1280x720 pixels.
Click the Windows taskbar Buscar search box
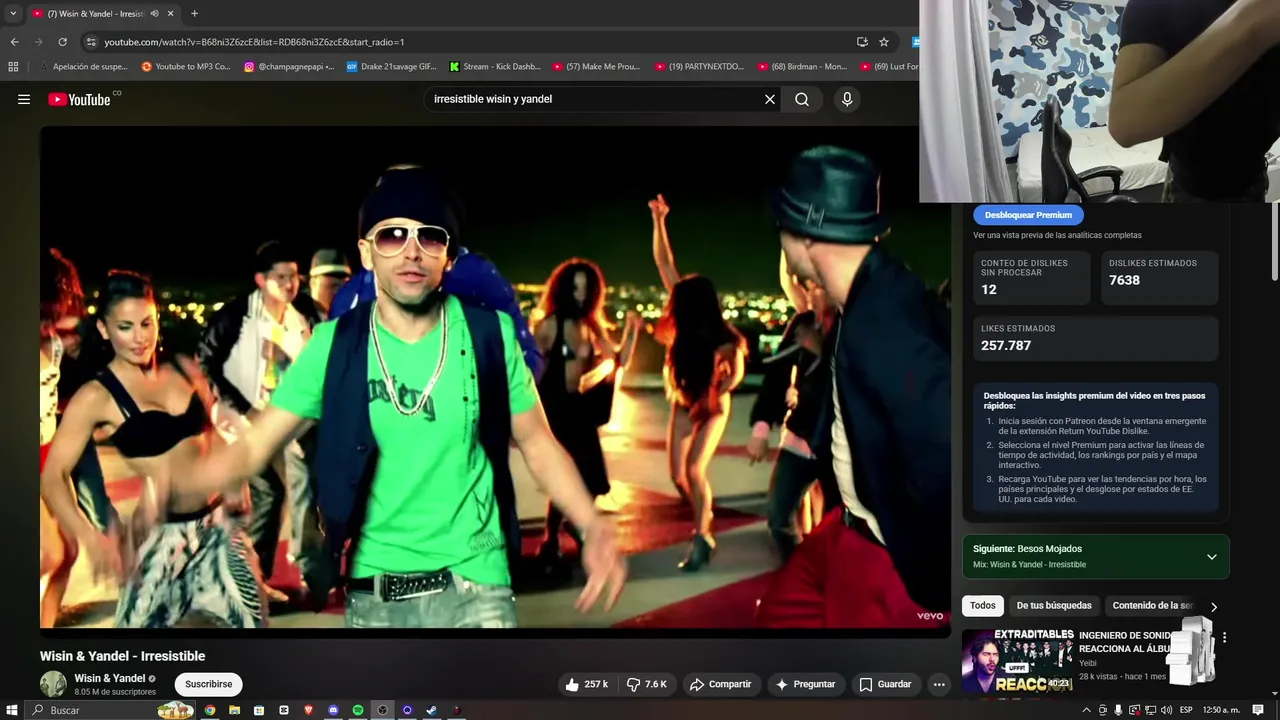click(110, 710)
